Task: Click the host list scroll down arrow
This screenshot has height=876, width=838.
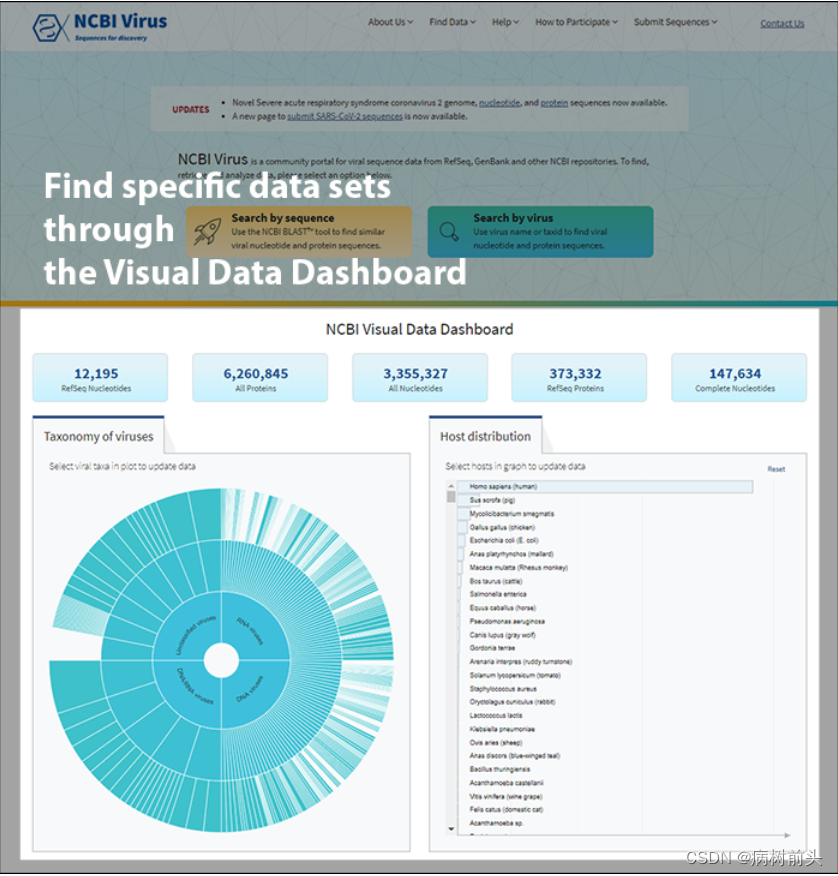Action: click(451, 829)
